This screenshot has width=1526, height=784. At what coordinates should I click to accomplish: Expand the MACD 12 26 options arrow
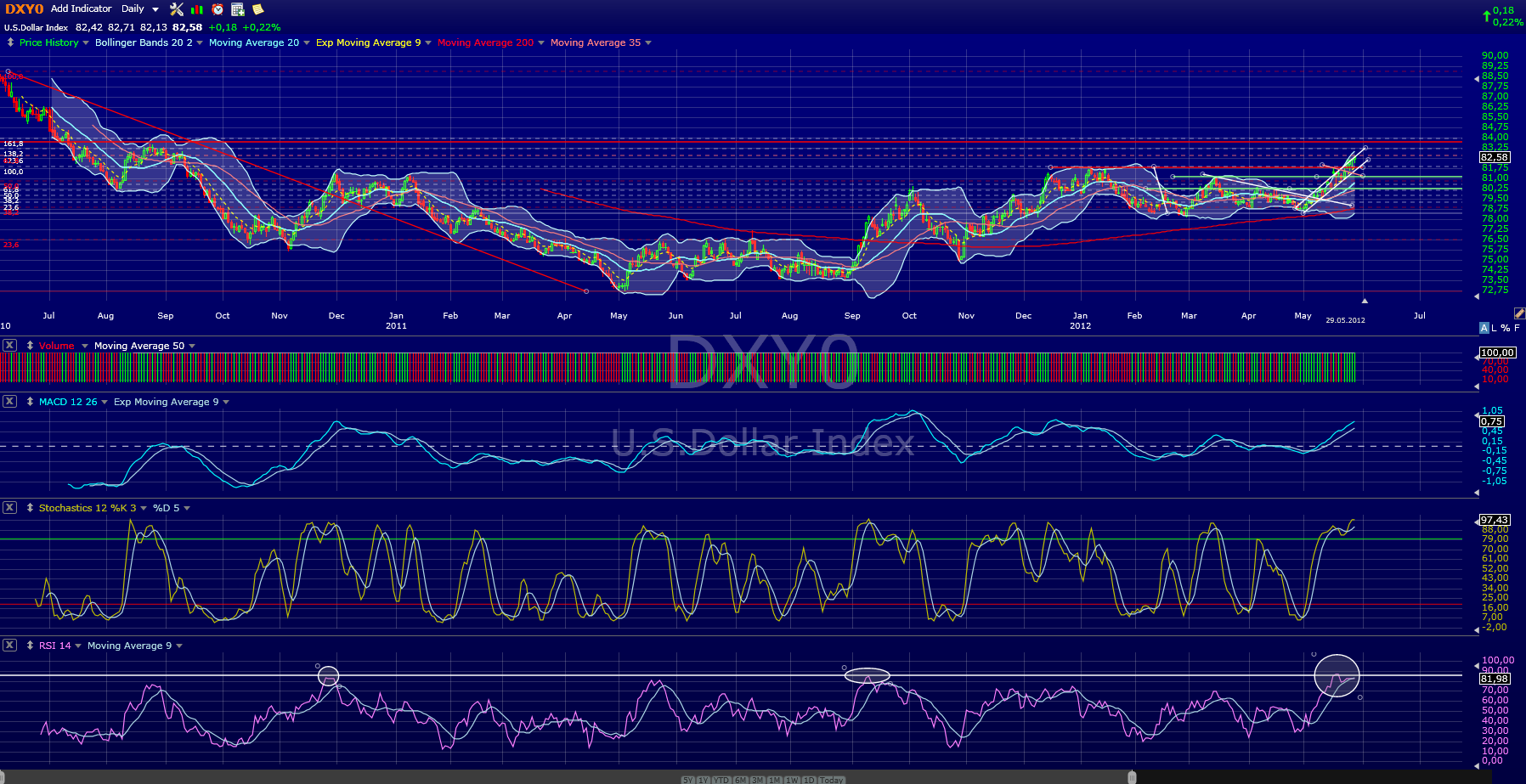point(105,403)
